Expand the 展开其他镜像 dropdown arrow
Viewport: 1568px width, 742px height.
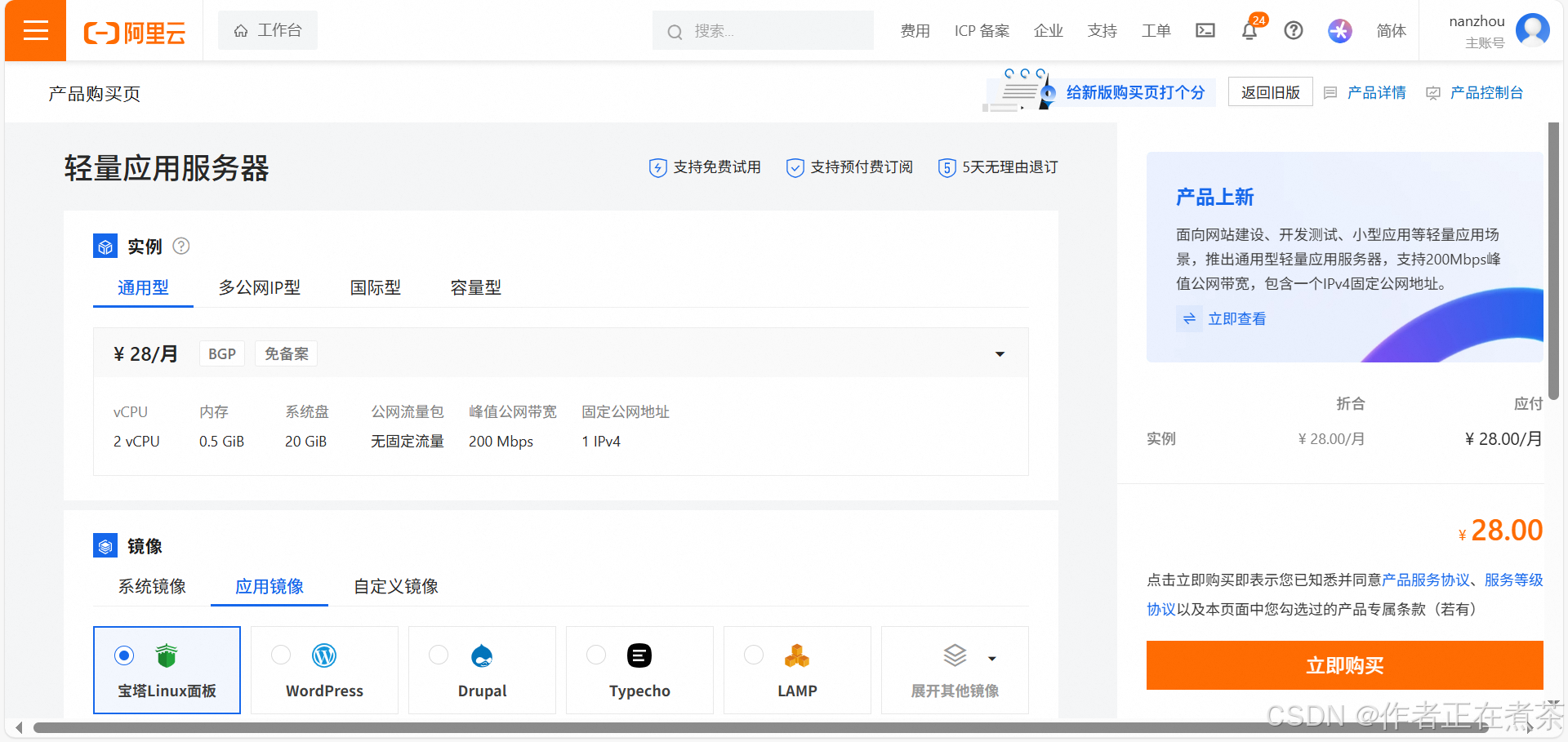tap(992, 658)
